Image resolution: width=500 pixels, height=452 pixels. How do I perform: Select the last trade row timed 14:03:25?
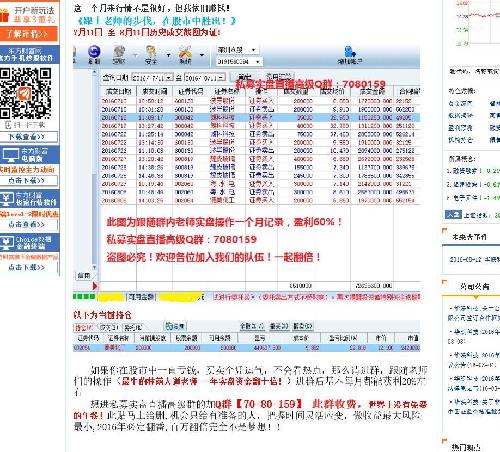[x=260, y=200]
